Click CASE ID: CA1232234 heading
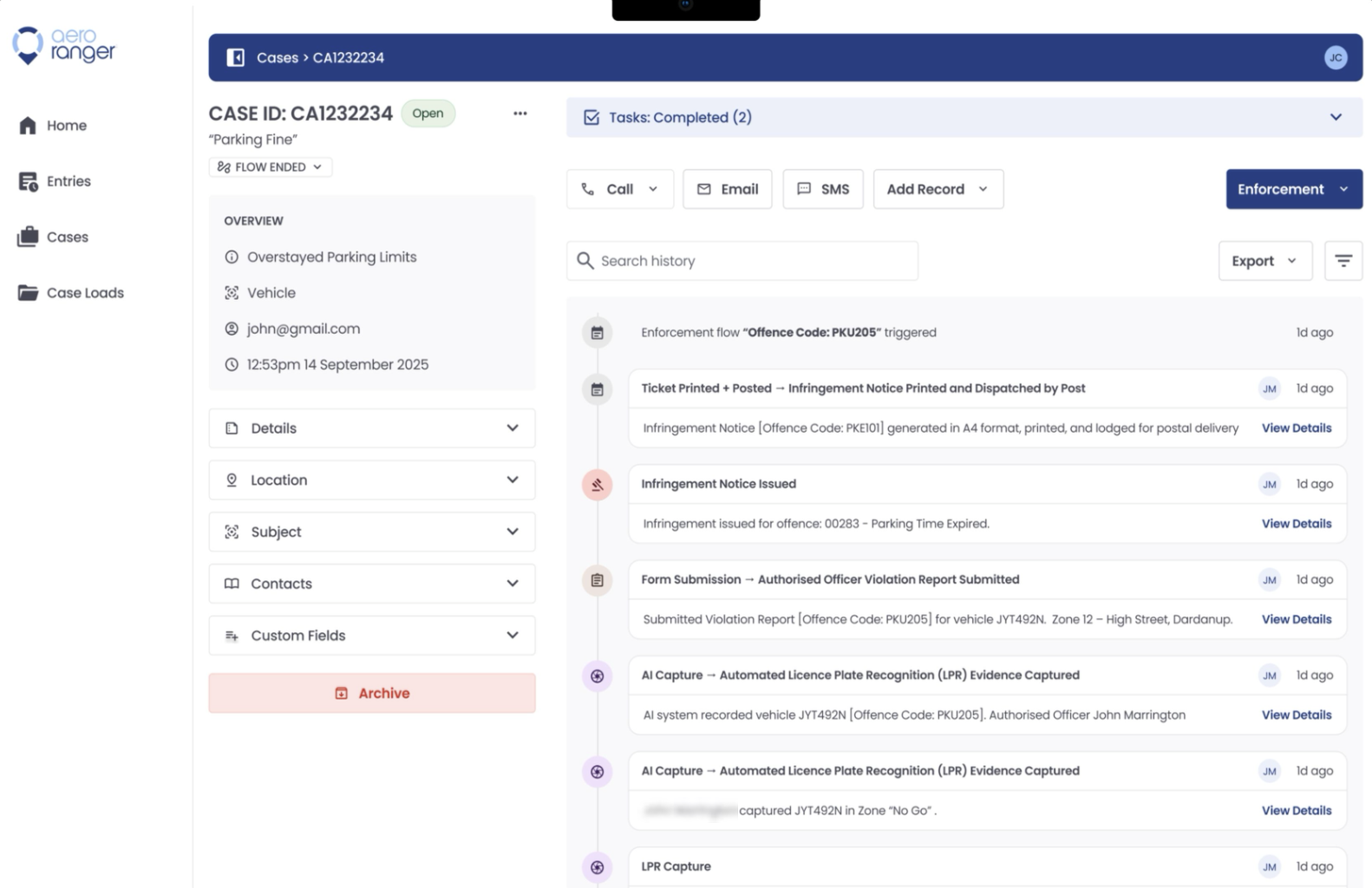The height and width of the screenshot is (888, 1372). coord(301,114)
